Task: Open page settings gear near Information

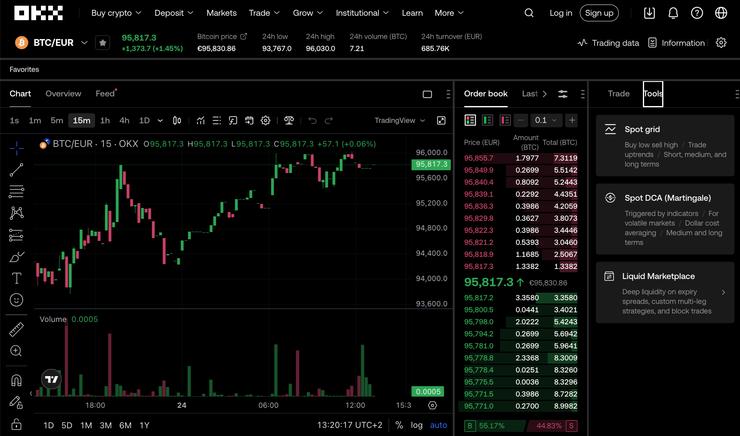Action: pos(721,42)
